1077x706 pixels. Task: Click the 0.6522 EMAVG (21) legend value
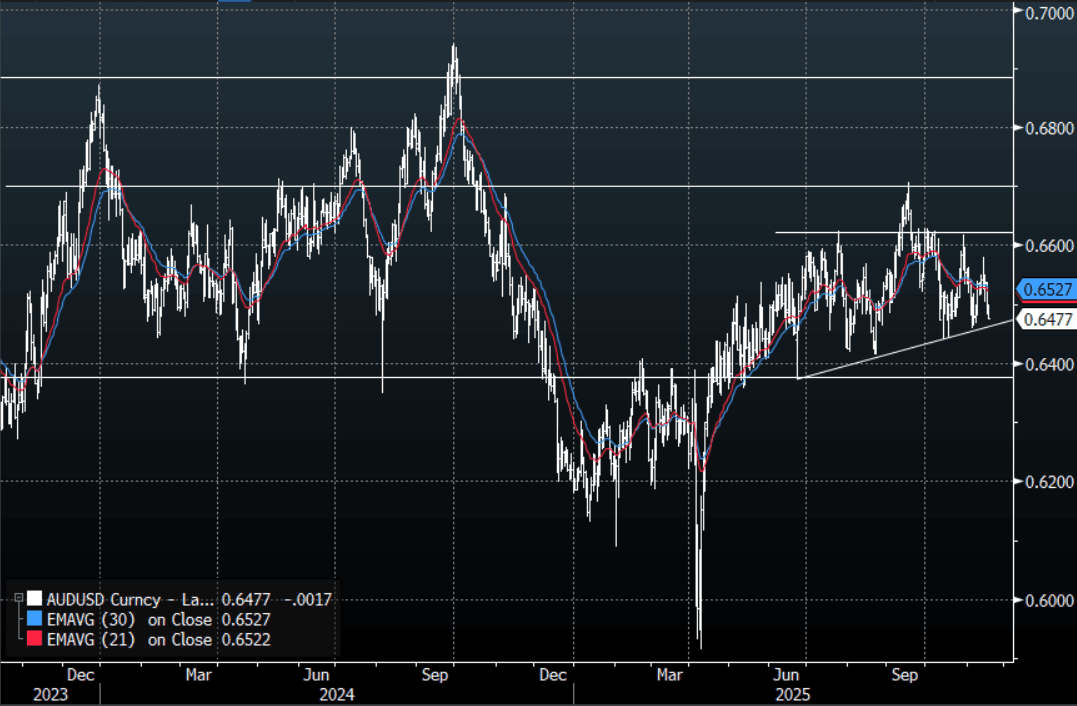click(x=244, y=640)
